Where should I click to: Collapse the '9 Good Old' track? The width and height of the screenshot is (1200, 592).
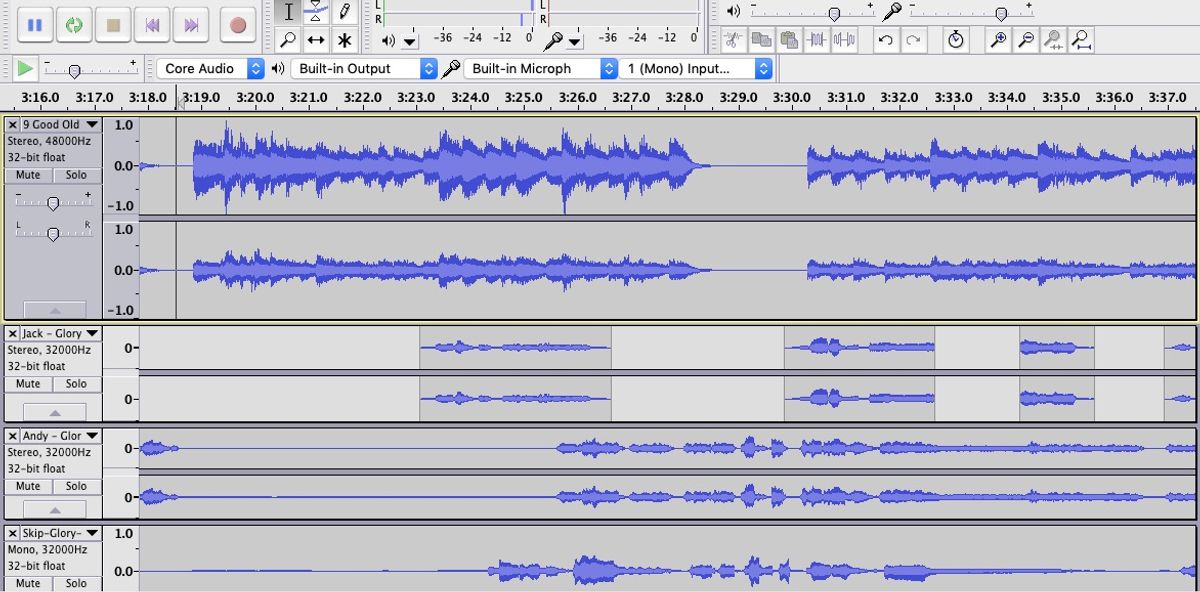coord(55,310)
